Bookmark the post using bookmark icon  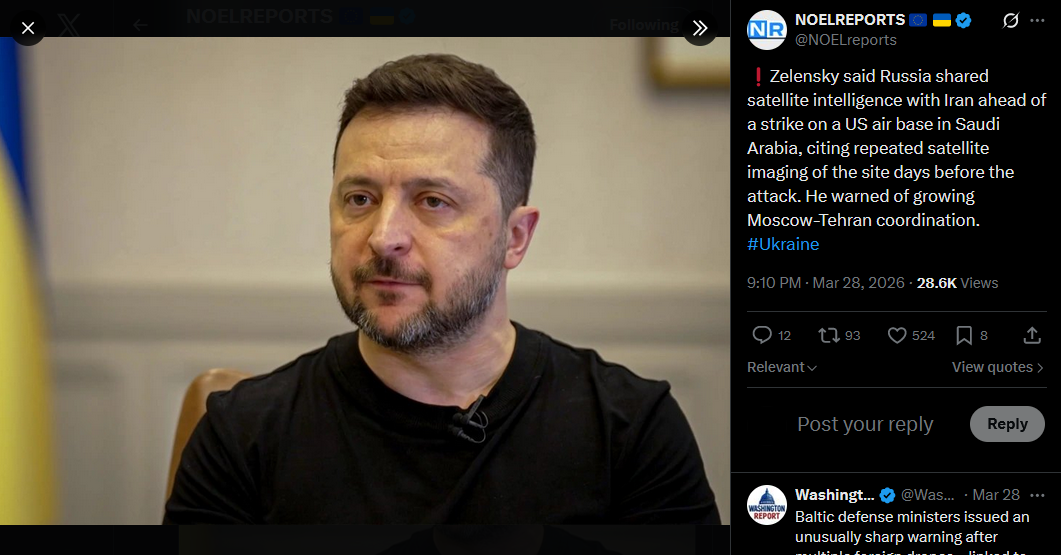point(964,335)
